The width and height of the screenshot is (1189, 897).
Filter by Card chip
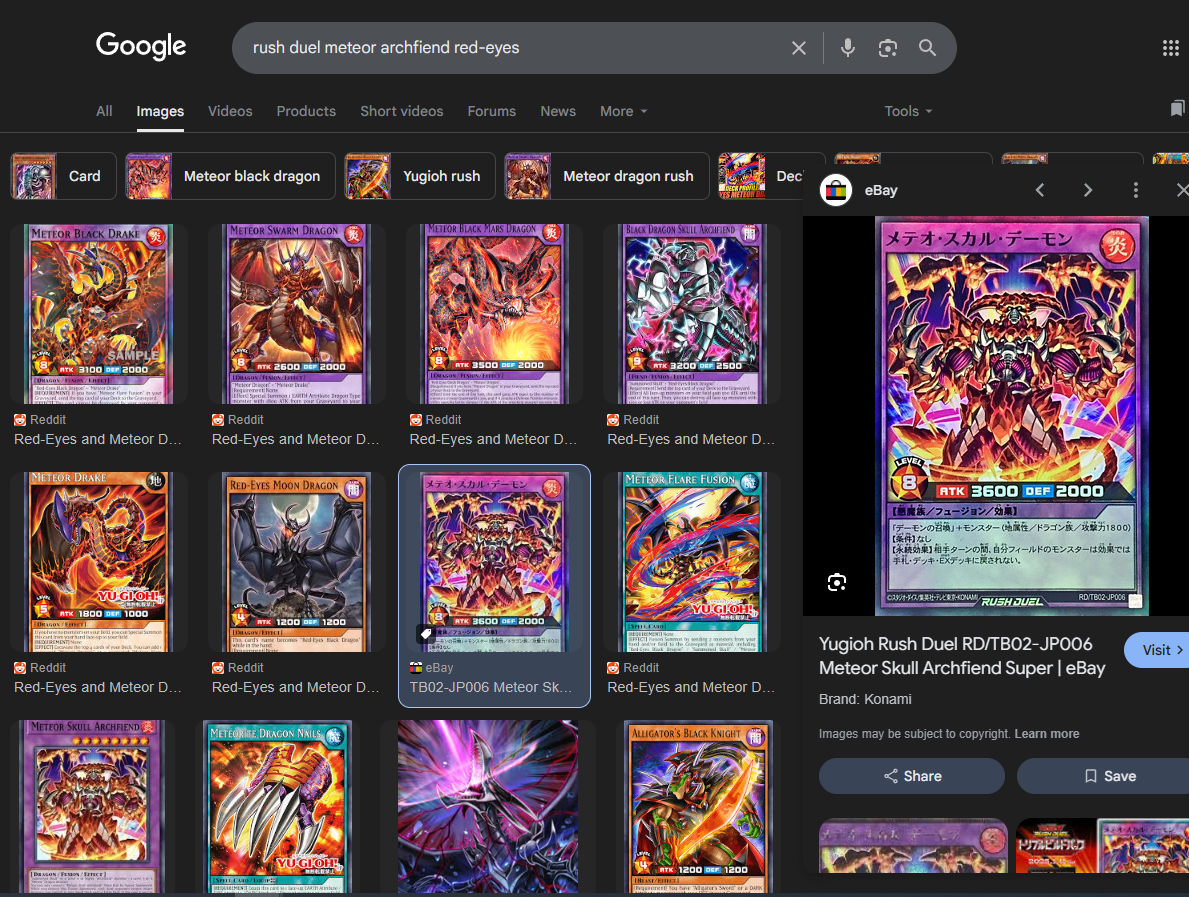pyautogui.click(x=64, y=176)
